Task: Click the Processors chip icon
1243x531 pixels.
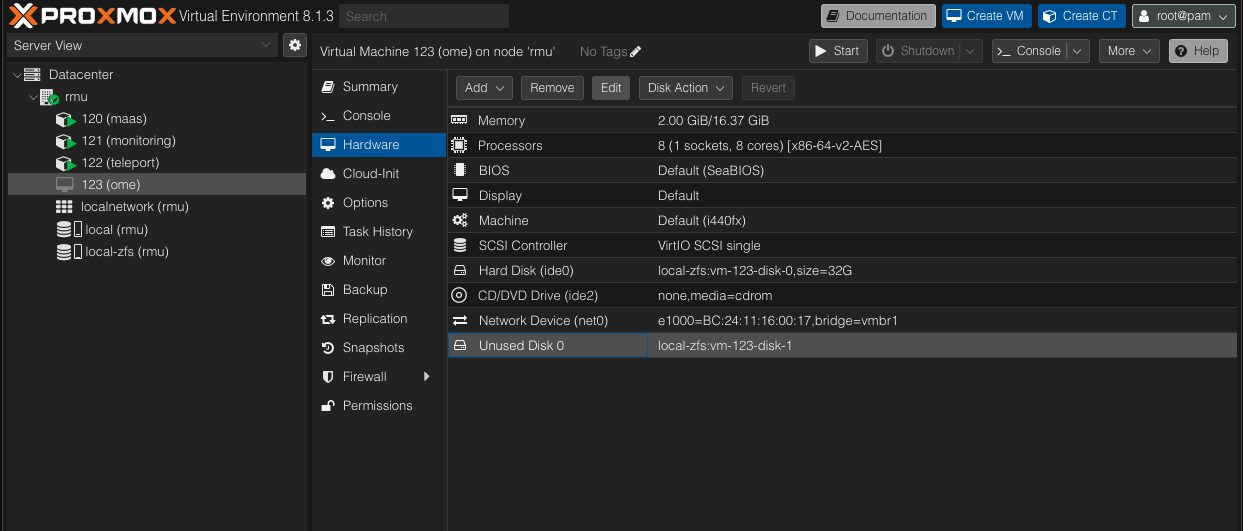Action: [460, 145]
